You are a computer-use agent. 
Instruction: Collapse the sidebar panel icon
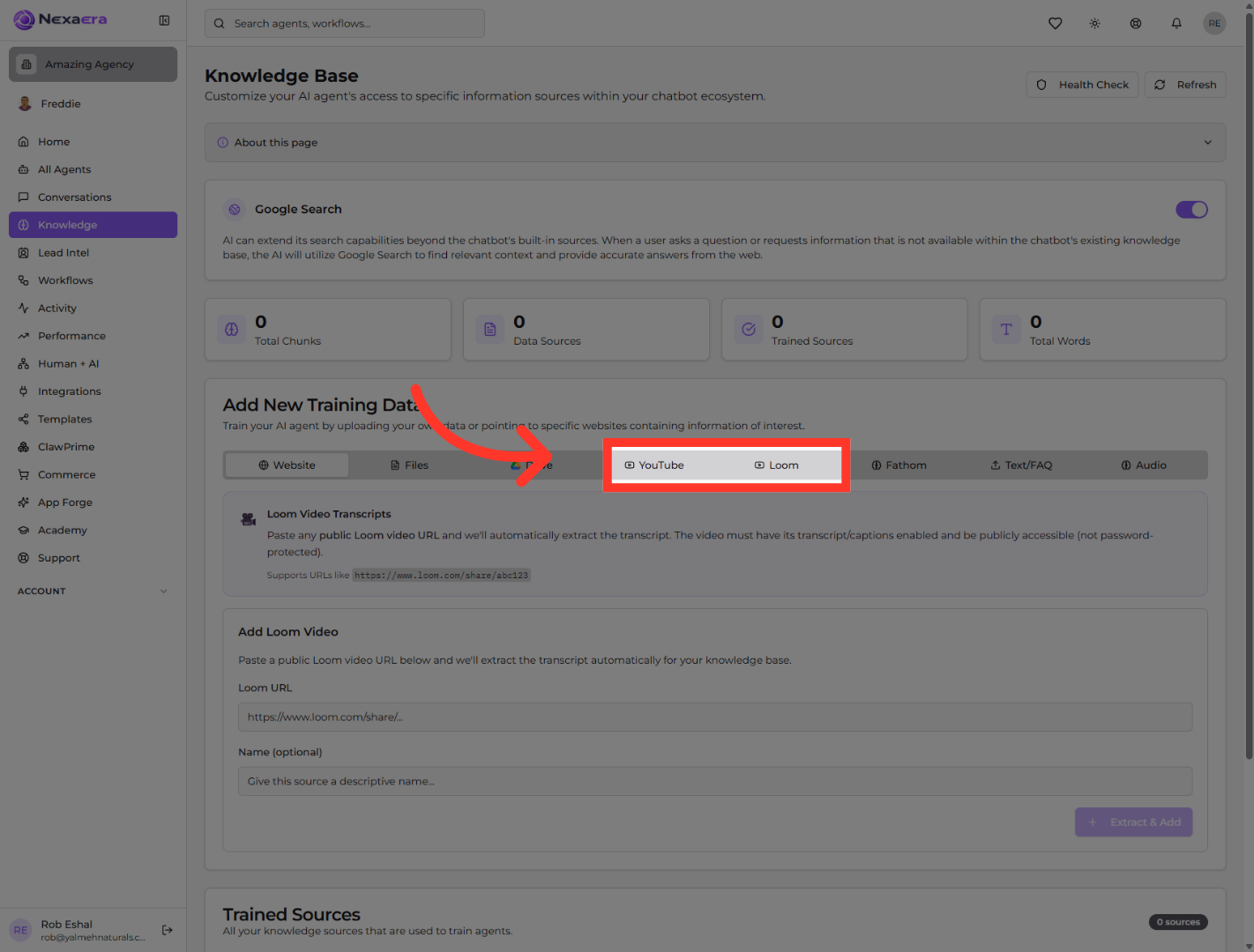(164, 20)
